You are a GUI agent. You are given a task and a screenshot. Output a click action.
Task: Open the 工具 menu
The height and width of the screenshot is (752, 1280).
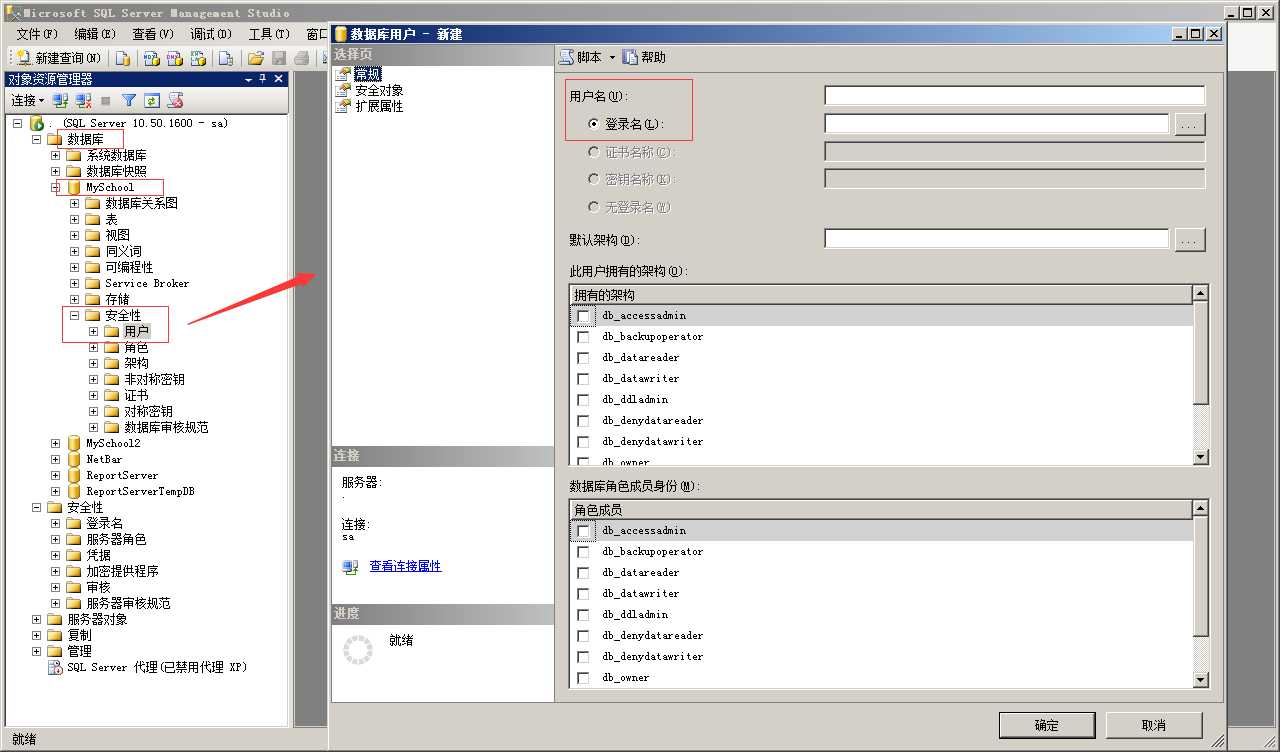tap(268, 34)
